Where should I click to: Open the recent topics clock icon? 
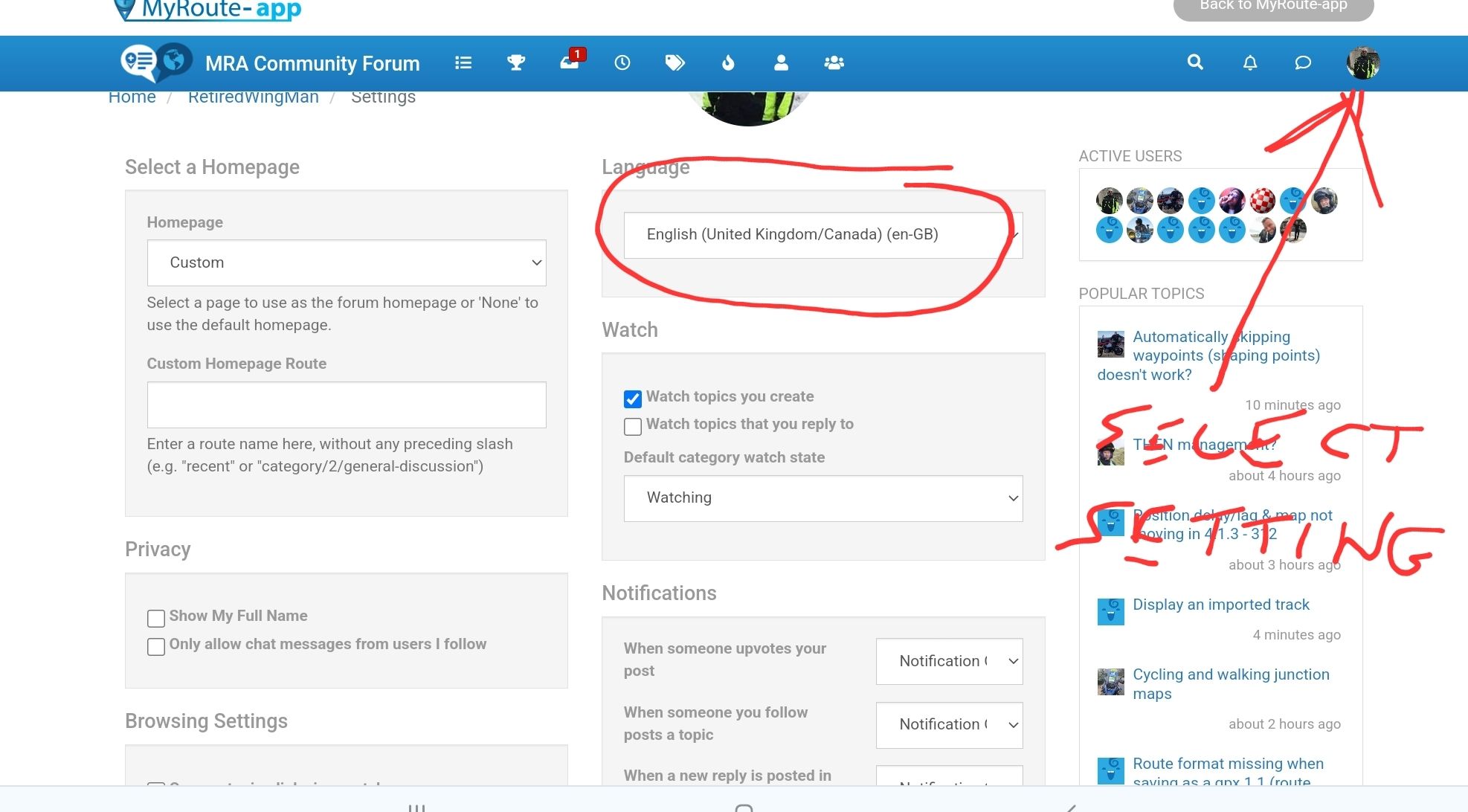click(x=622, y=63)
